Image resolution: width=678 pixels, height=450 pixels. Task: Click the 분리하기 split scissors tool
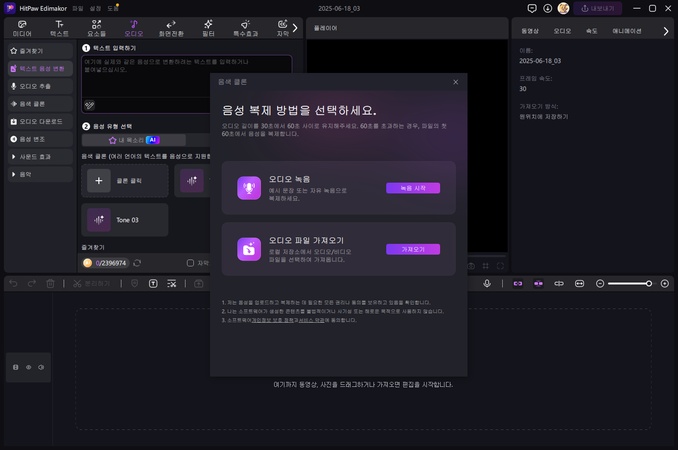(91, 284)
